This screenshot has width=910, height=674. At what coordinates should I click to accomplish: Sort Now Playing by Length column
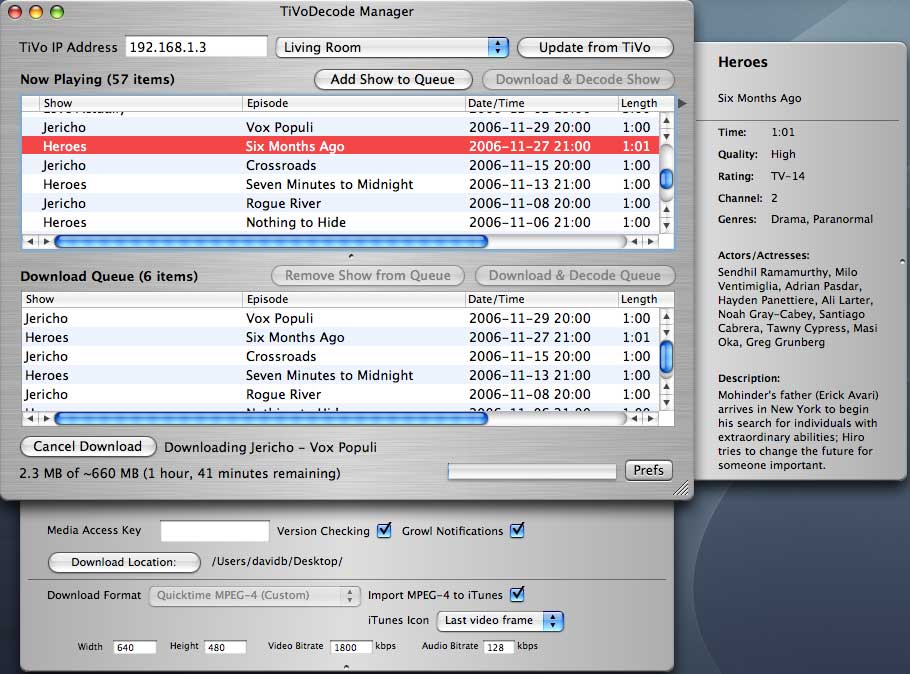[638, 103]
